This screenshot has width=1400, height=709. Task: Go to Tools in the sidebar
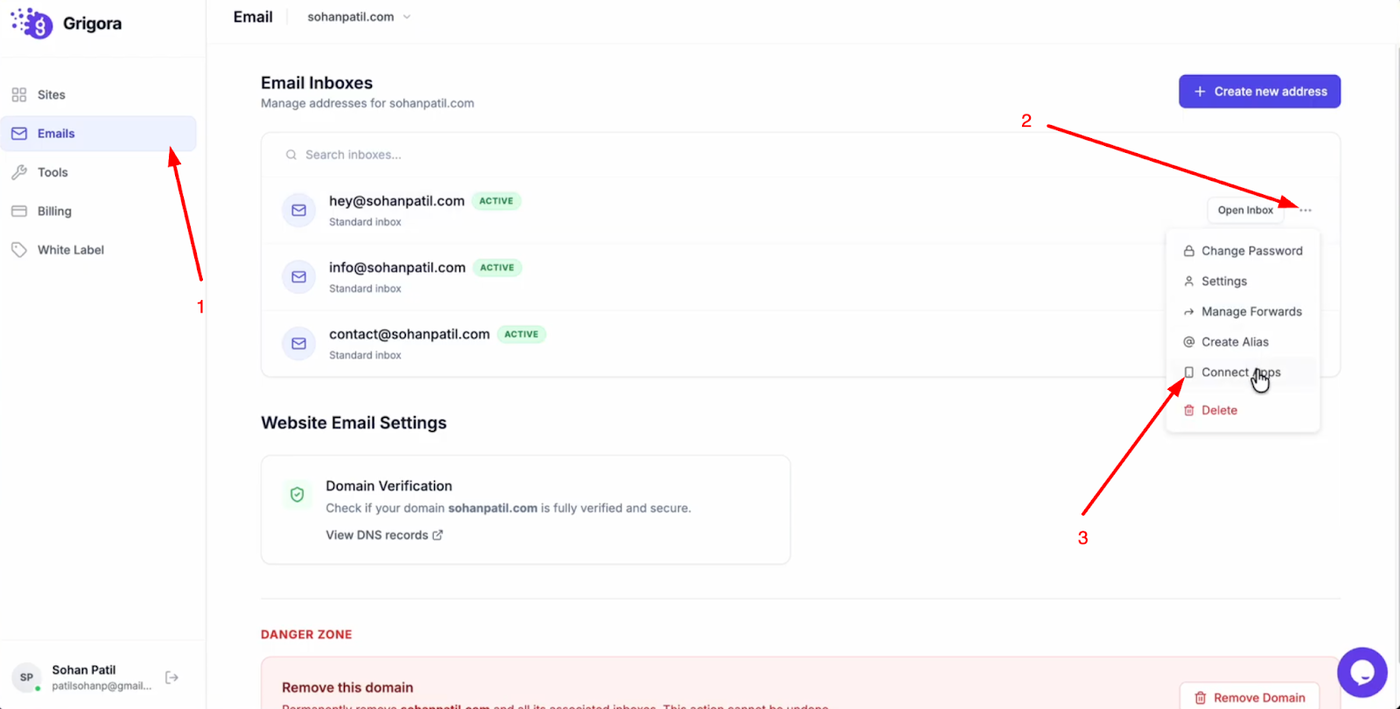(x=52, y=172)
